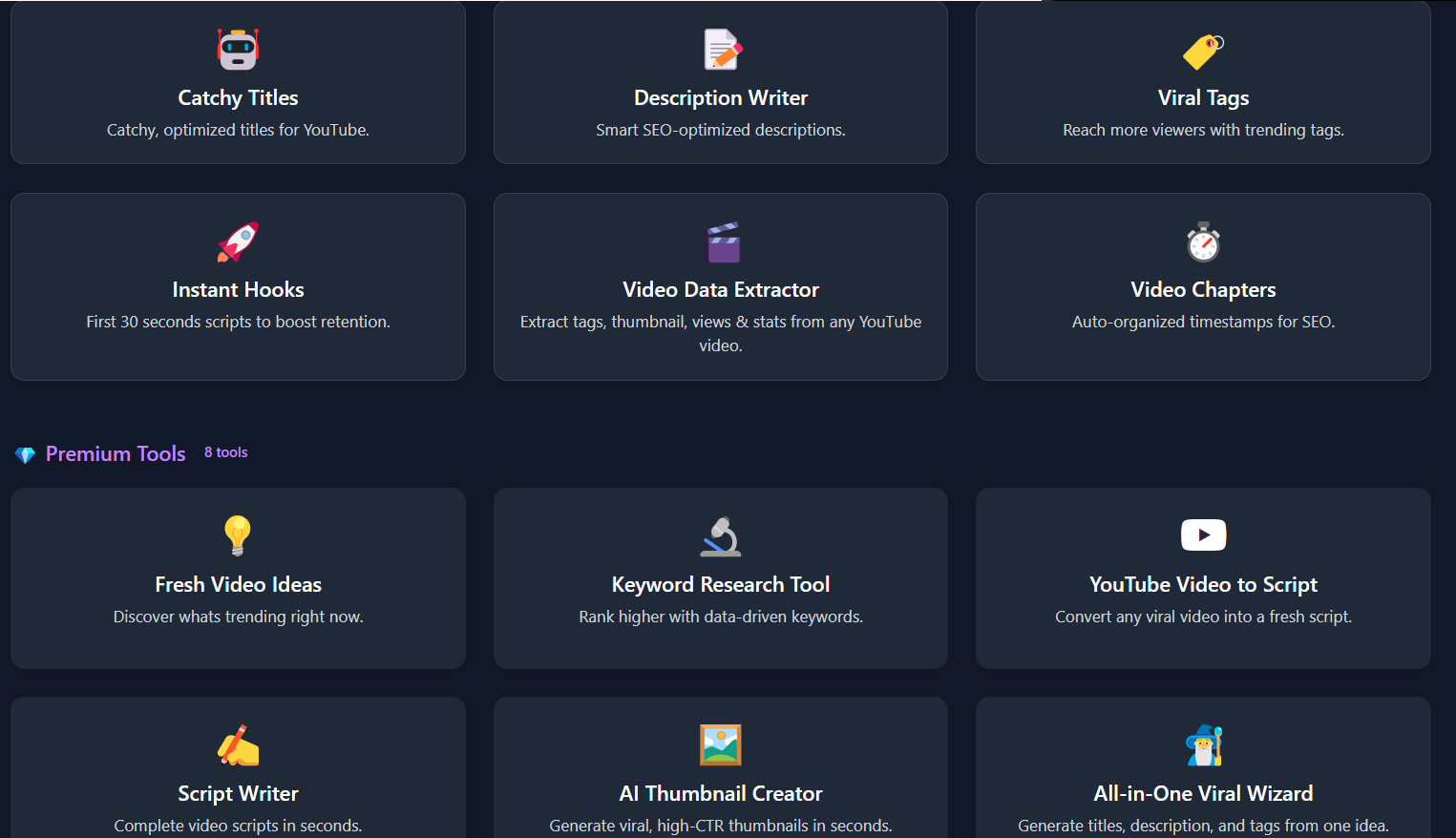Open the Keyword Research Tool
Image resolution: width=1456 pixels, height=838 pixels.
(721, 578)
